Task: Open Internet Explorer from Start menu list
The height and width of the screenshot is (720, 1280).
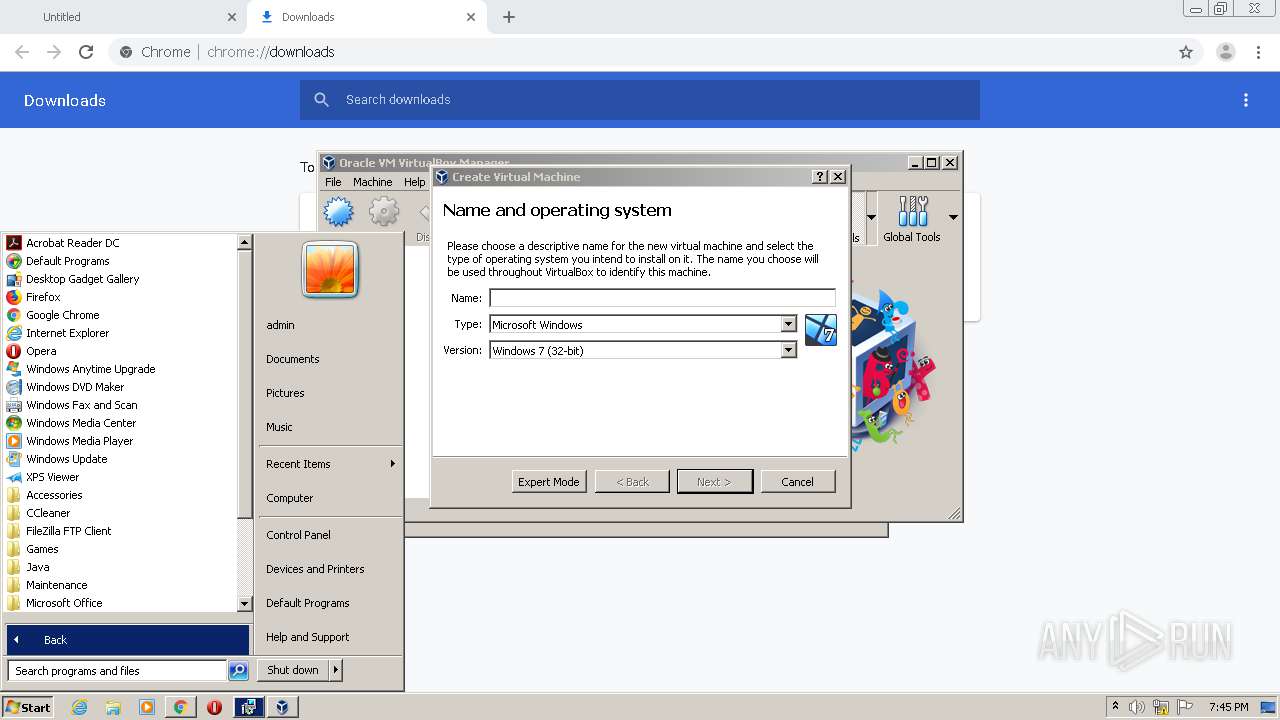Action: (x=67, y=333)
